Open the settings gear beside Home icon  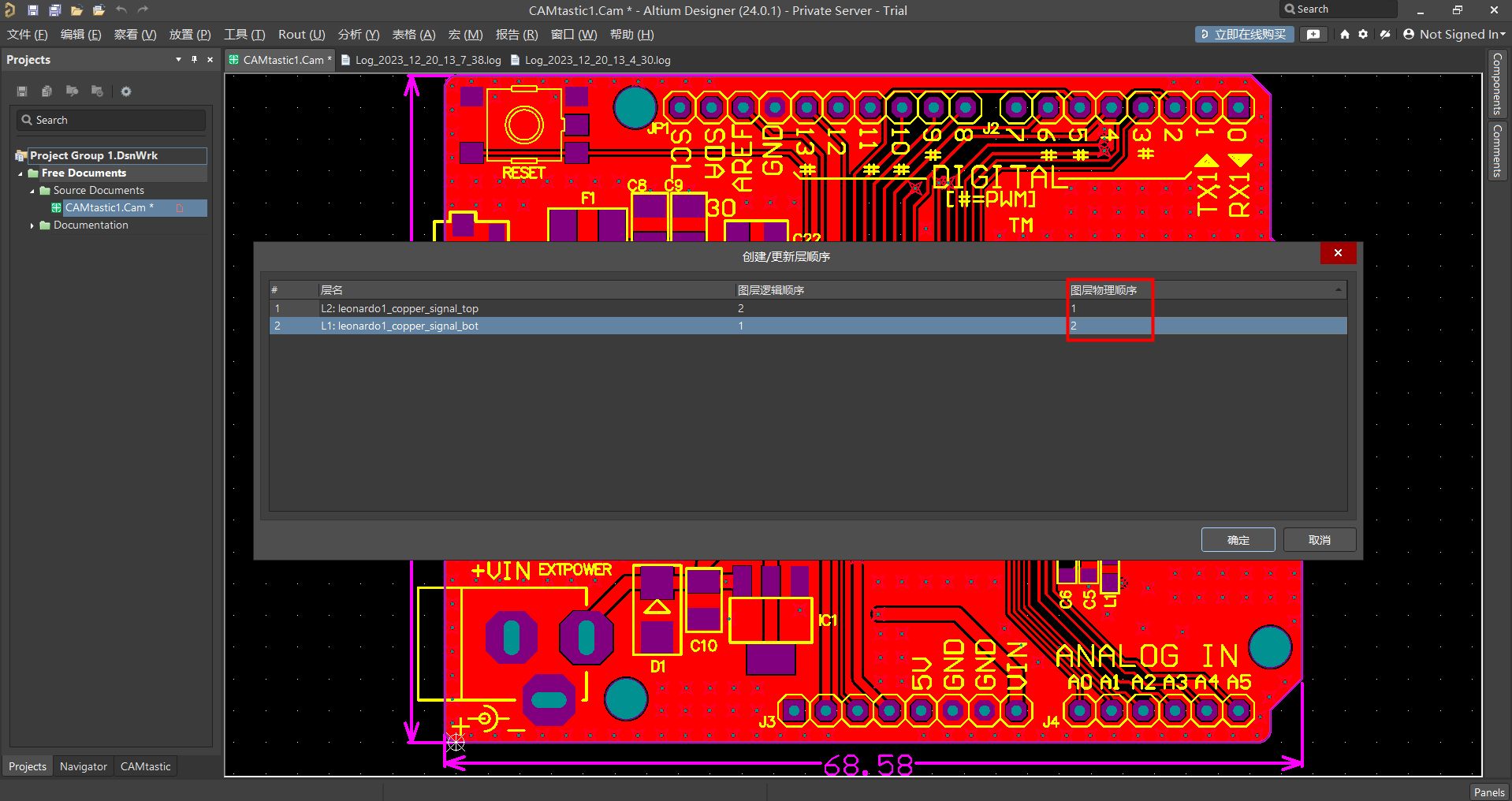[x=1363, y=35]
